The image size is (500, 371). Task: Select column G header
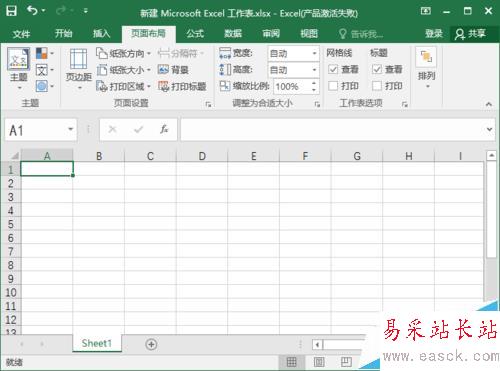(357, 156)
